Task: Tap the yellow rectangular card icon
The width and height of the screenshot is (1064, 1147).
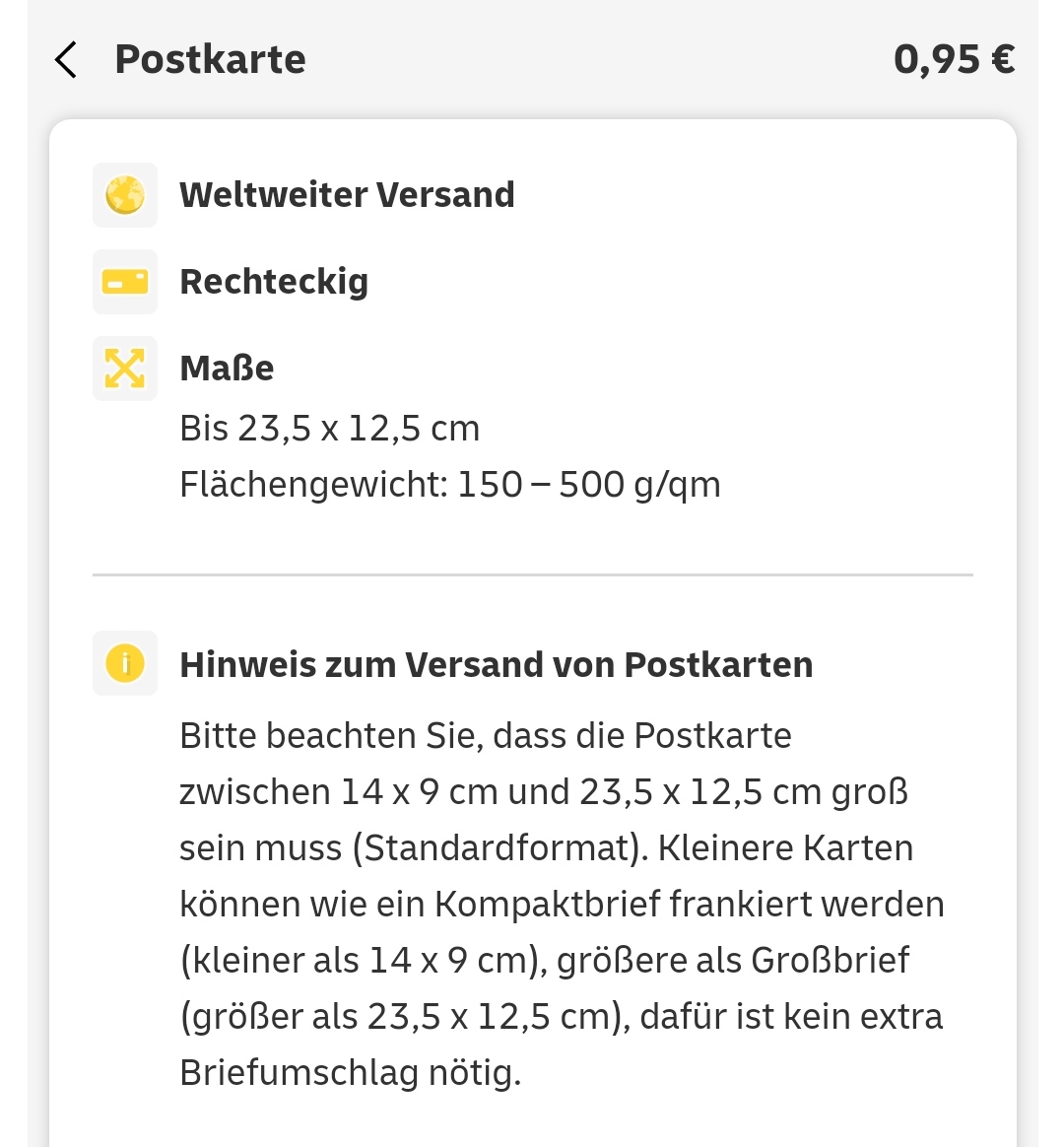Action: coord(125,282)
